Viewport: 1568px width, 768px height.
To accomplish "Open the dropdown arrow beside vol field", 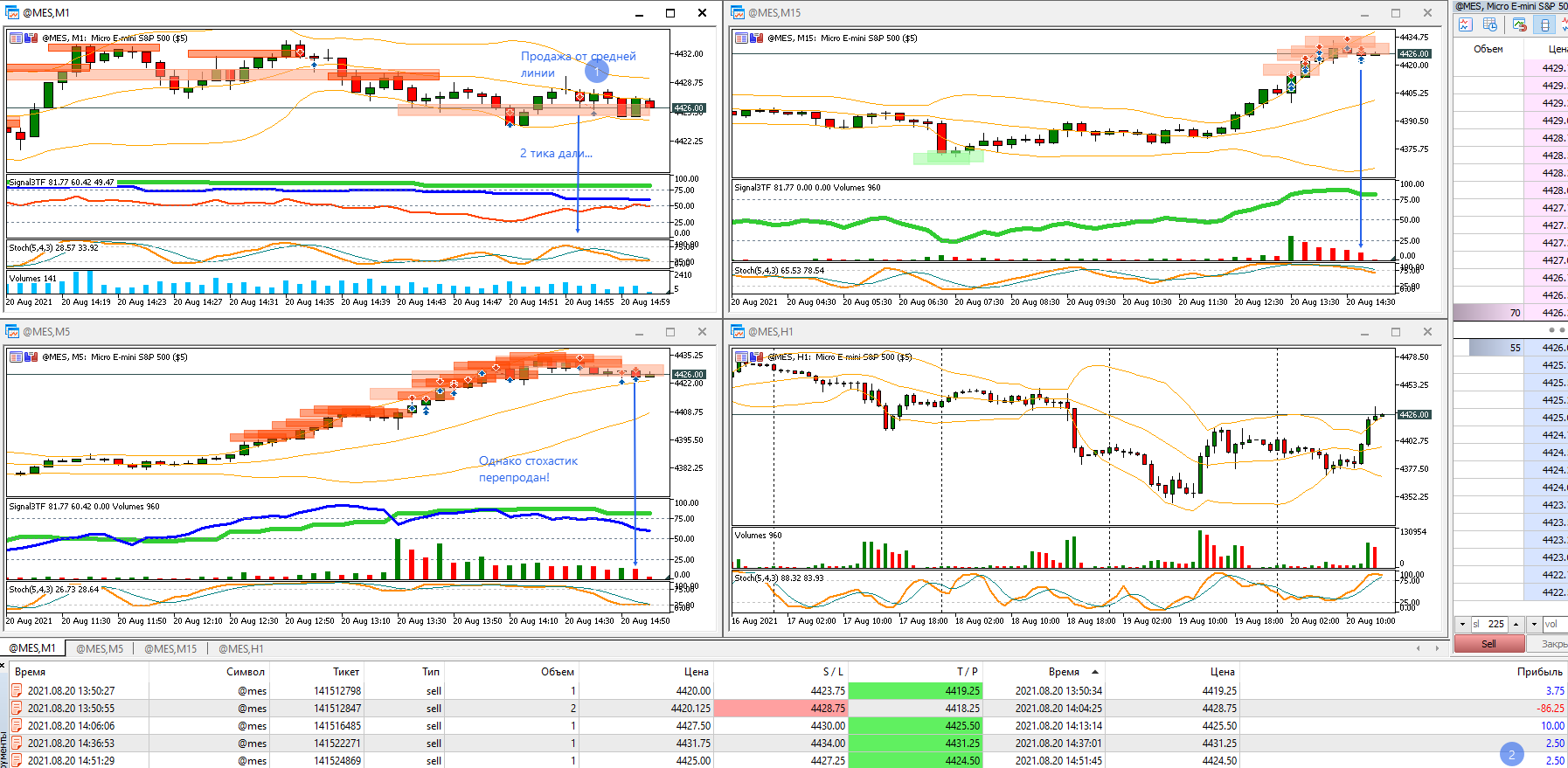I will [x=1534, y=624].
